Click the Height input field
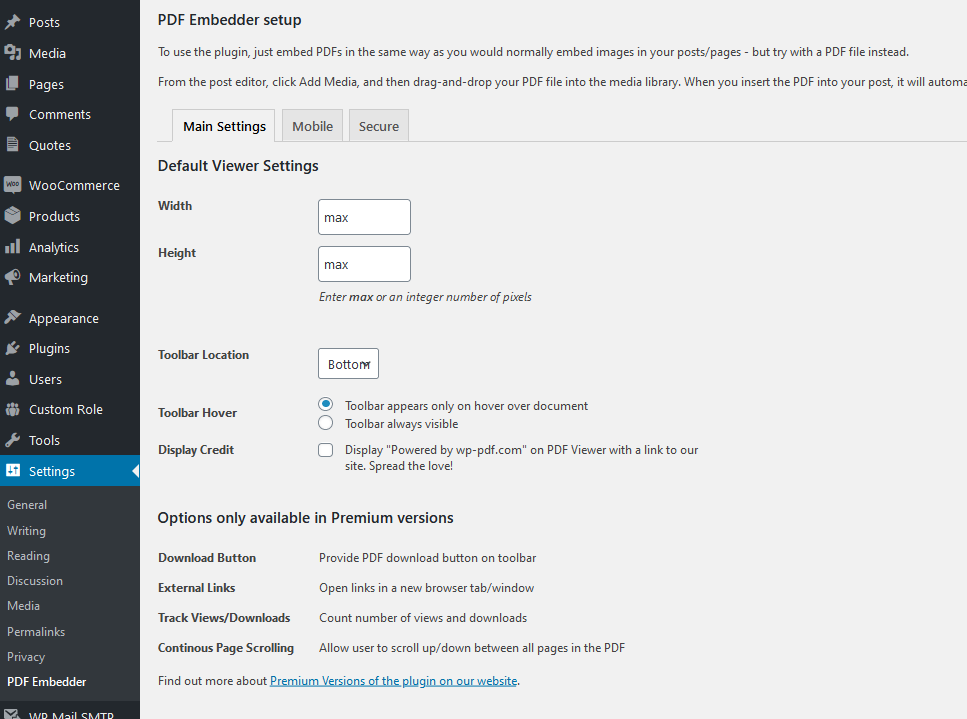967x719 pixels. click(x=364, y=264)
